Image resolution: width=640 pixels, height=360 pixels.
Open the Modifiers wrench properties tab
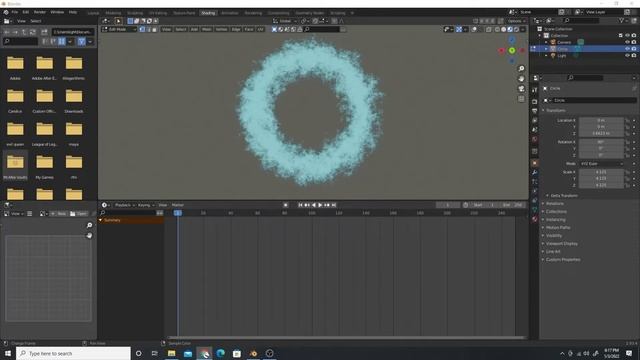(535, 173)
